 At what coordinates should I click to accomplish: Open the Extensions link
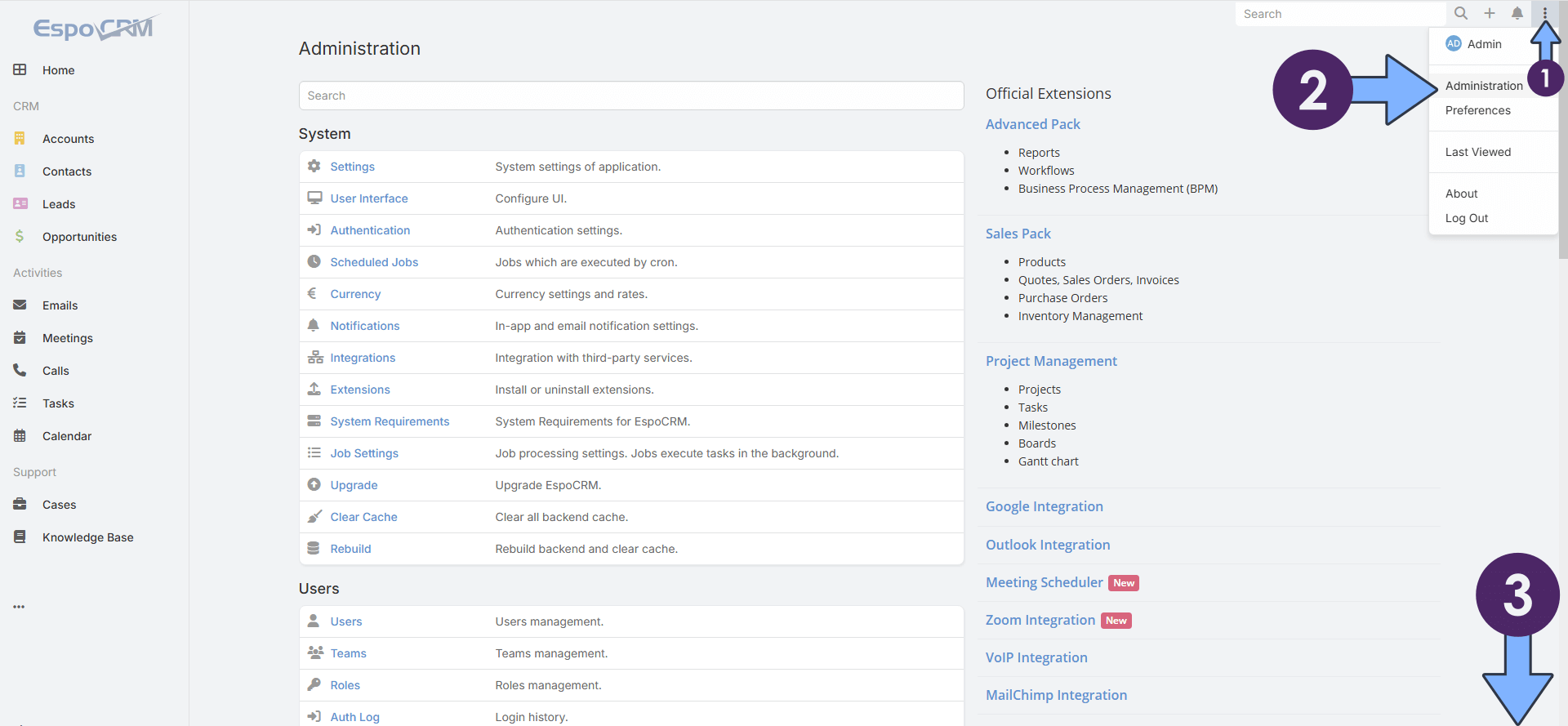coord(360,390)
